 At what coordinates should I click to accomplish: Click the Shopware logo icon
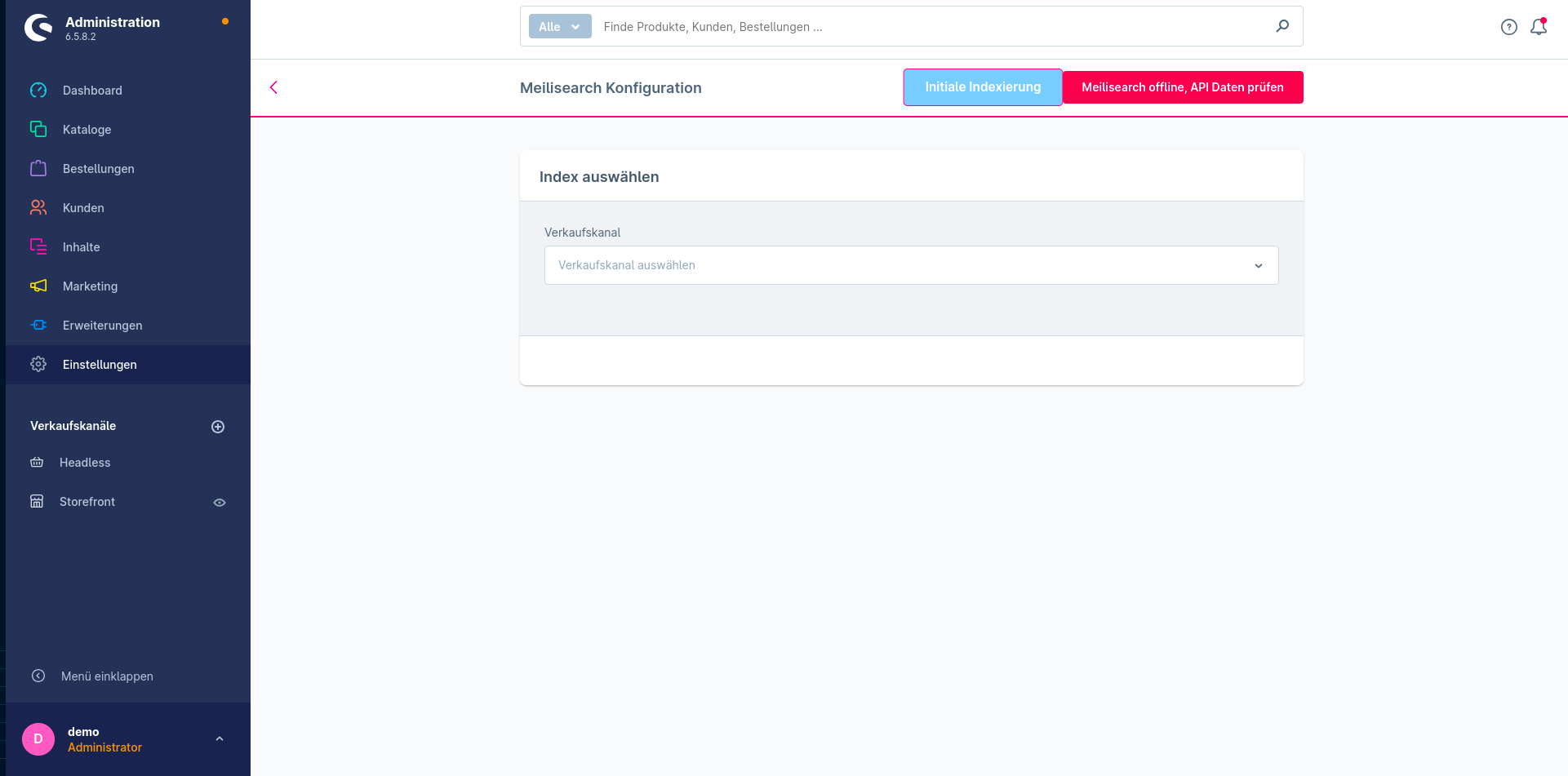(x=38, y=28)
